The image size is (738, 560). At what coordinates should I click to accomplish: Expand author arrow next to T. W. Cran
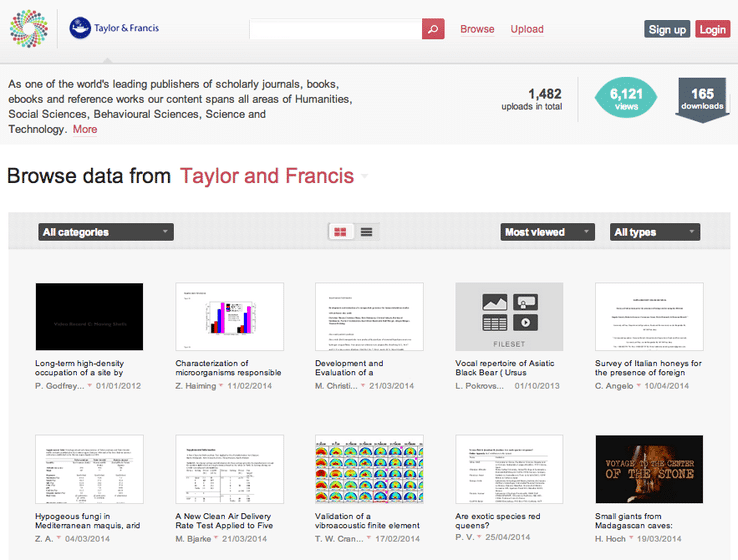369,537
